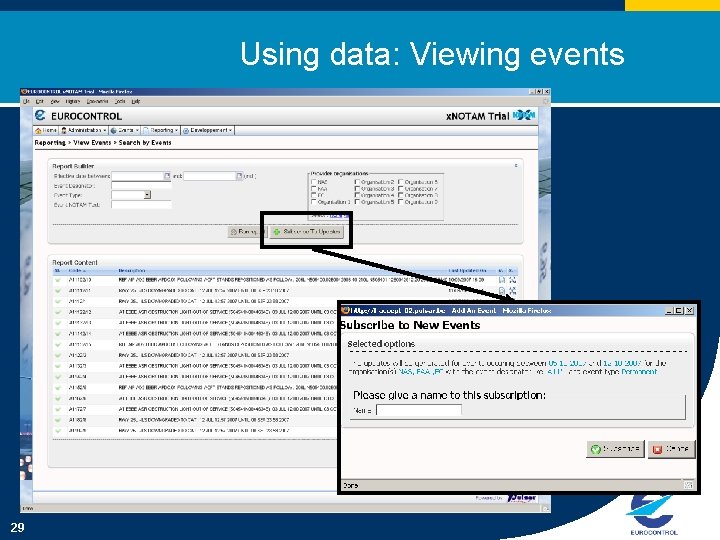Image resolution: width=720 pixels, height=540 pixels.
Task: Expand the Event Type combo box
Action: point(147,195)
